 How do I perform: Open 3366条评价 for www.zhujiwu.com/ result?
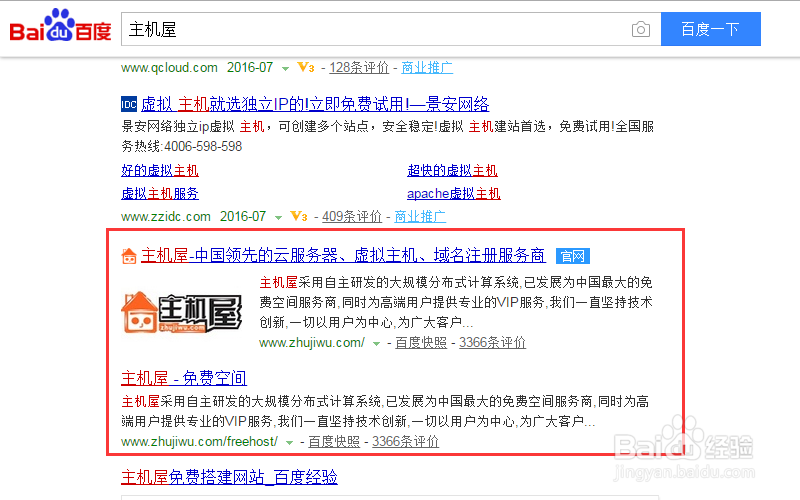(x=492, y=342)
